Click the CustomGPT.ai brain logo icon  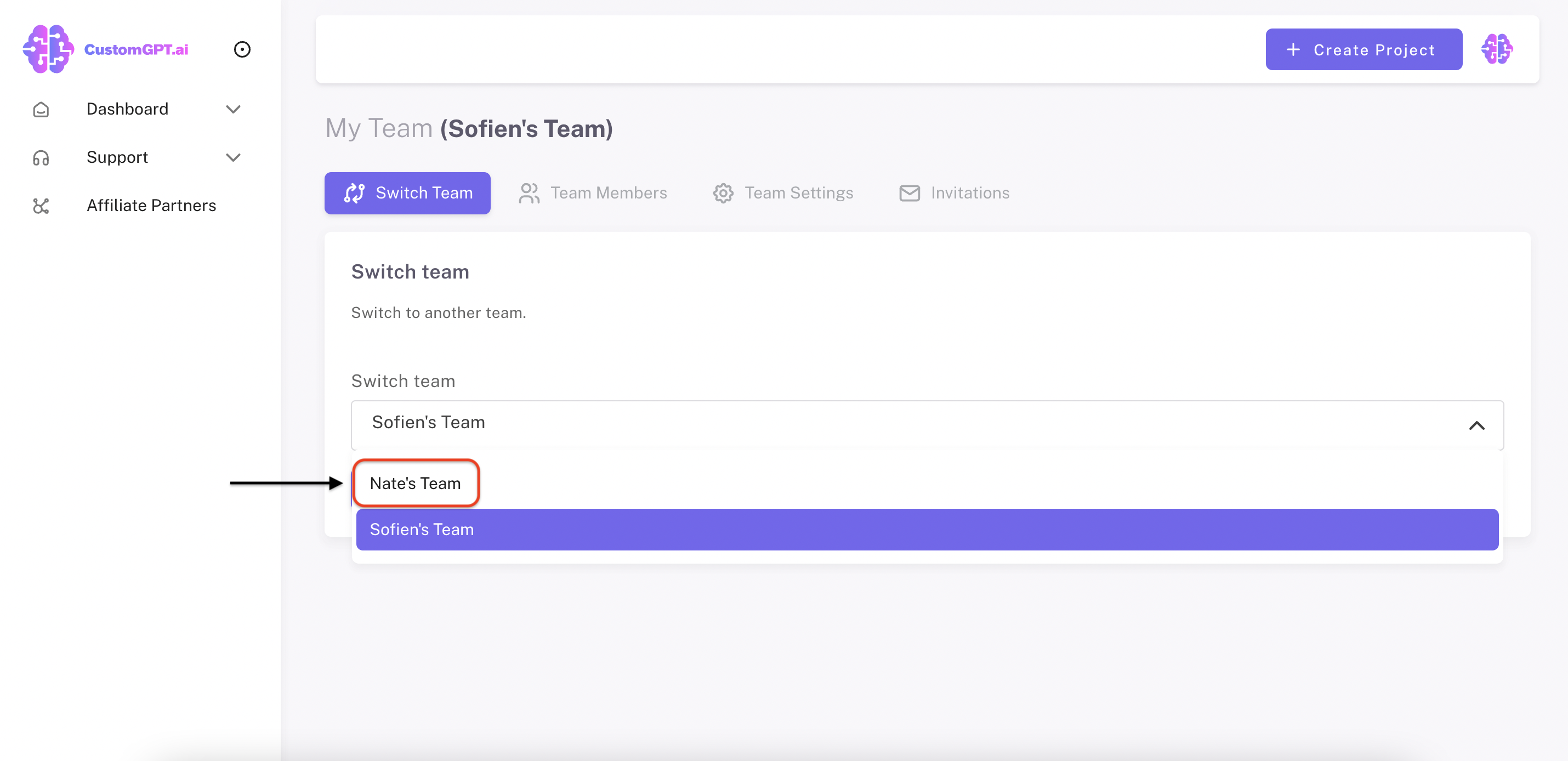(x=48, y=49)
